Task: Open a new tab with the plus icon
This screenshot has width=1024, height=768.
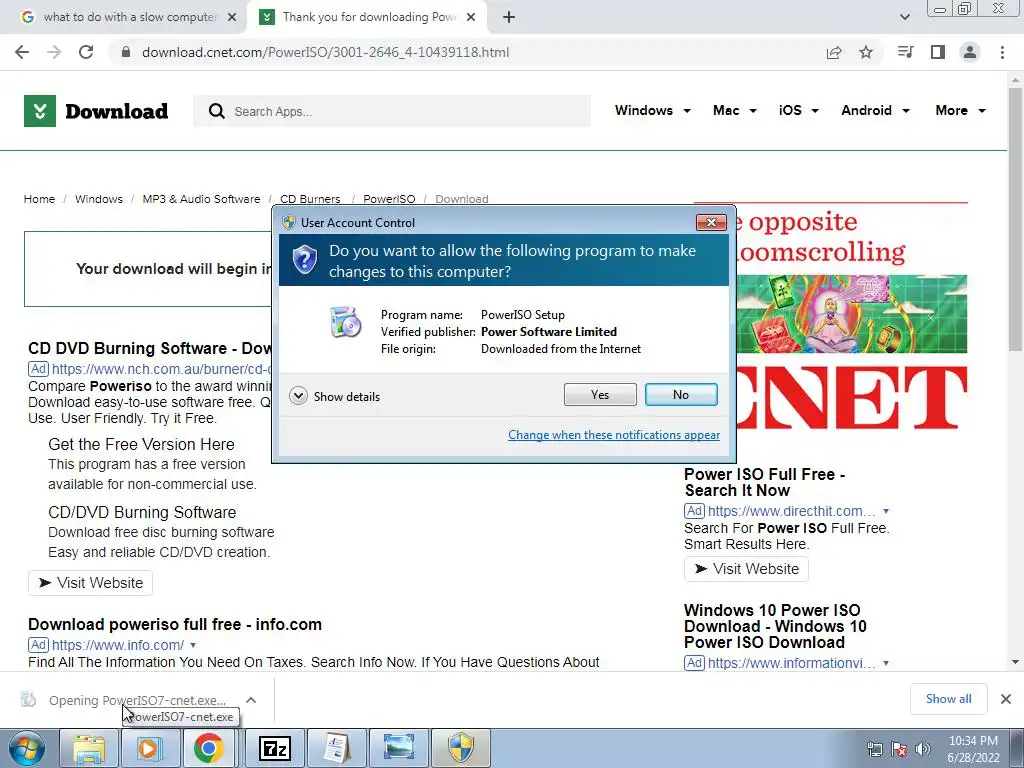Action: [x=509, y=17]
